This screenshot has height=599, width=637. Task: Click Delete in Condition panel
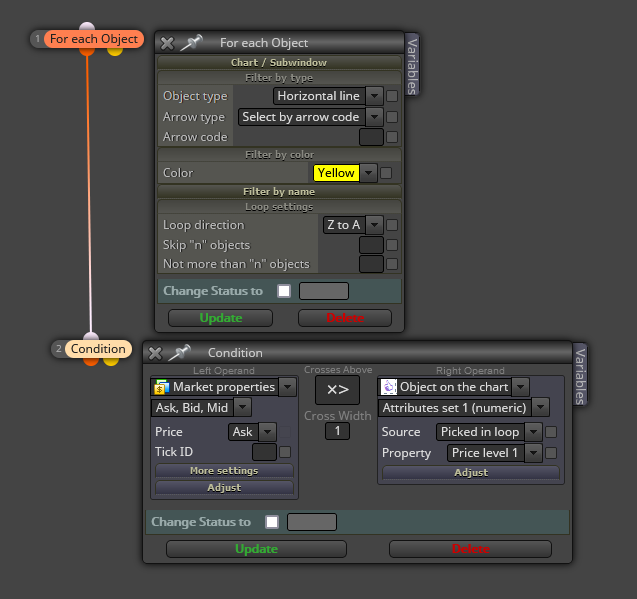tap(470, 549)
